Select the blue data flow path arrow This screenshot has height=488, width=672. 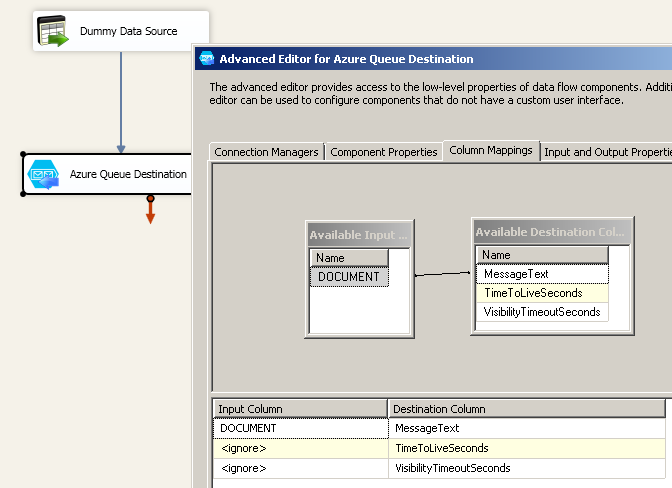(121, 103)
